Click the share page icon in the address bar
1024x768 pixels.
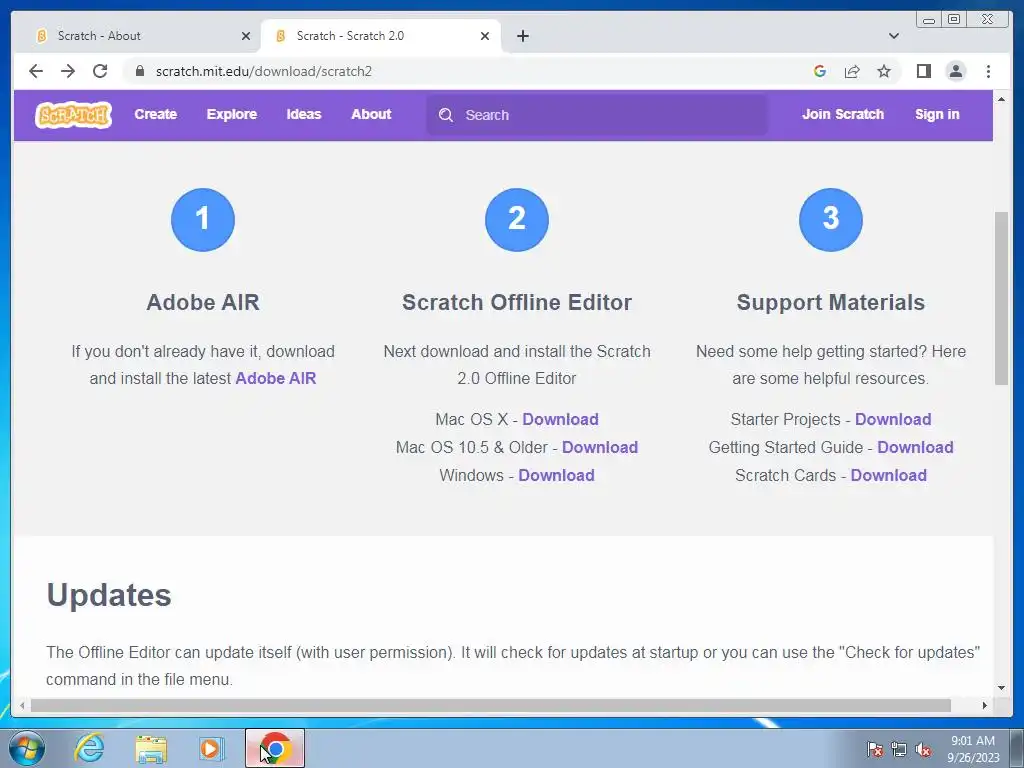852,71
